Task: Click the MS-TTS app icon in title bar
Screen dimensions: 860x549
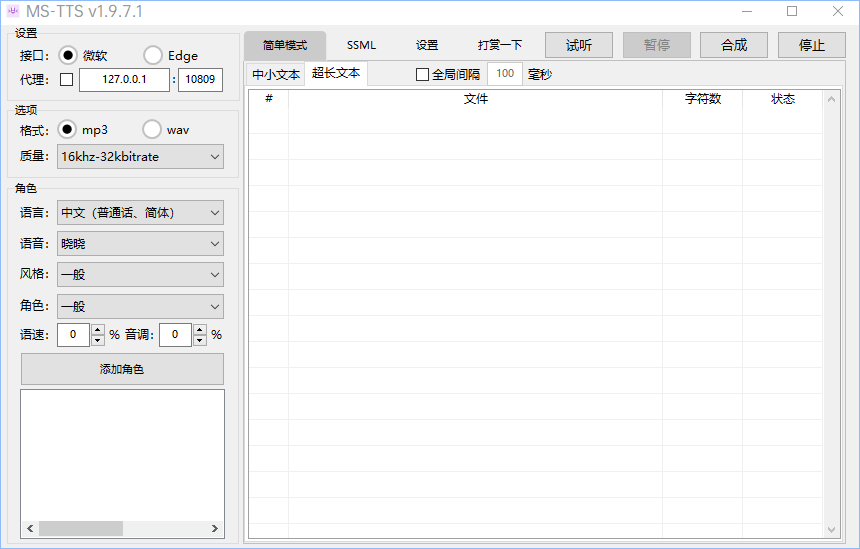Action: tap(13, 11)
